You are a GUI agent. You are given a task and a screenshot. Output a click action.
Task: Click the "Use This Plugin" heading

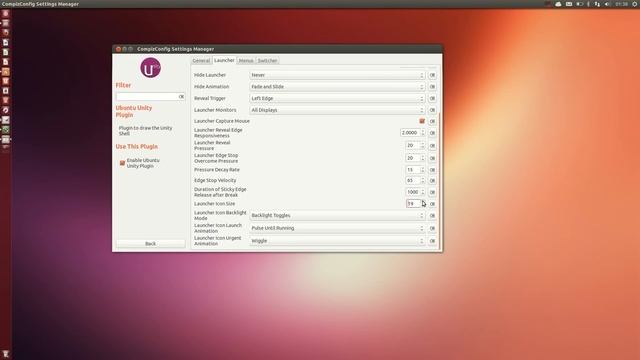point(136,147)
